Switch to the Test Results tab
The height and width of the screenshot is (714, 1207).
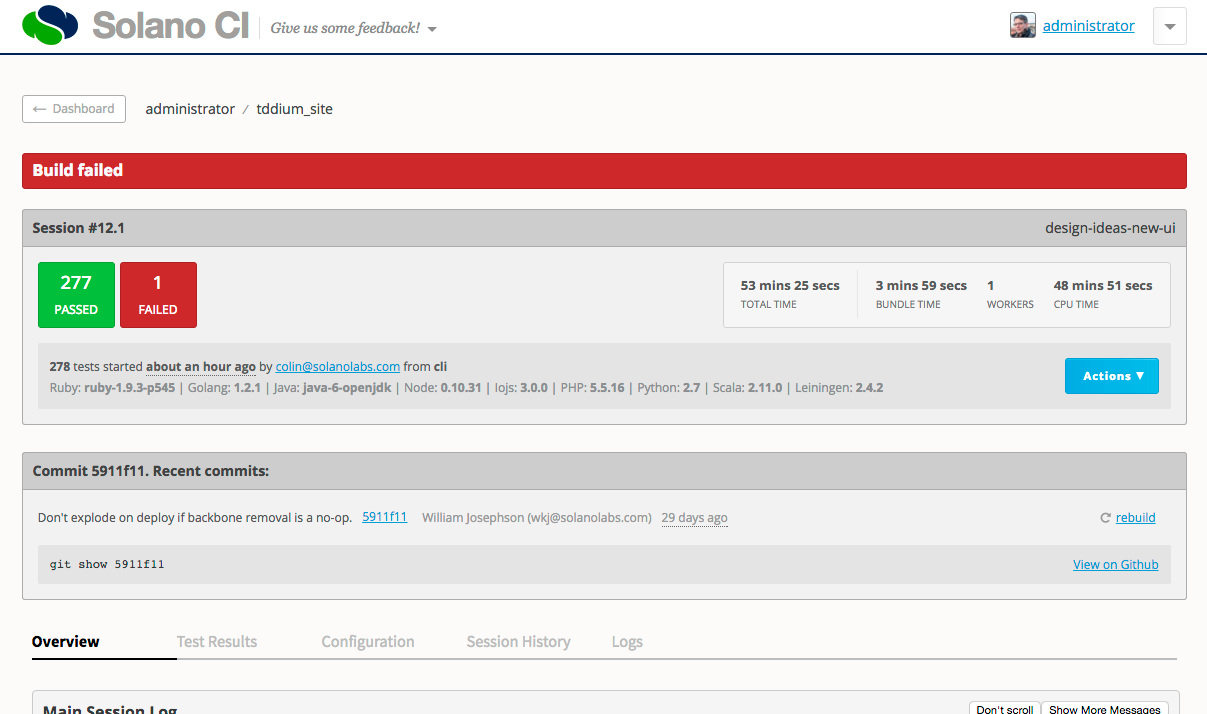tap(217, 642)
